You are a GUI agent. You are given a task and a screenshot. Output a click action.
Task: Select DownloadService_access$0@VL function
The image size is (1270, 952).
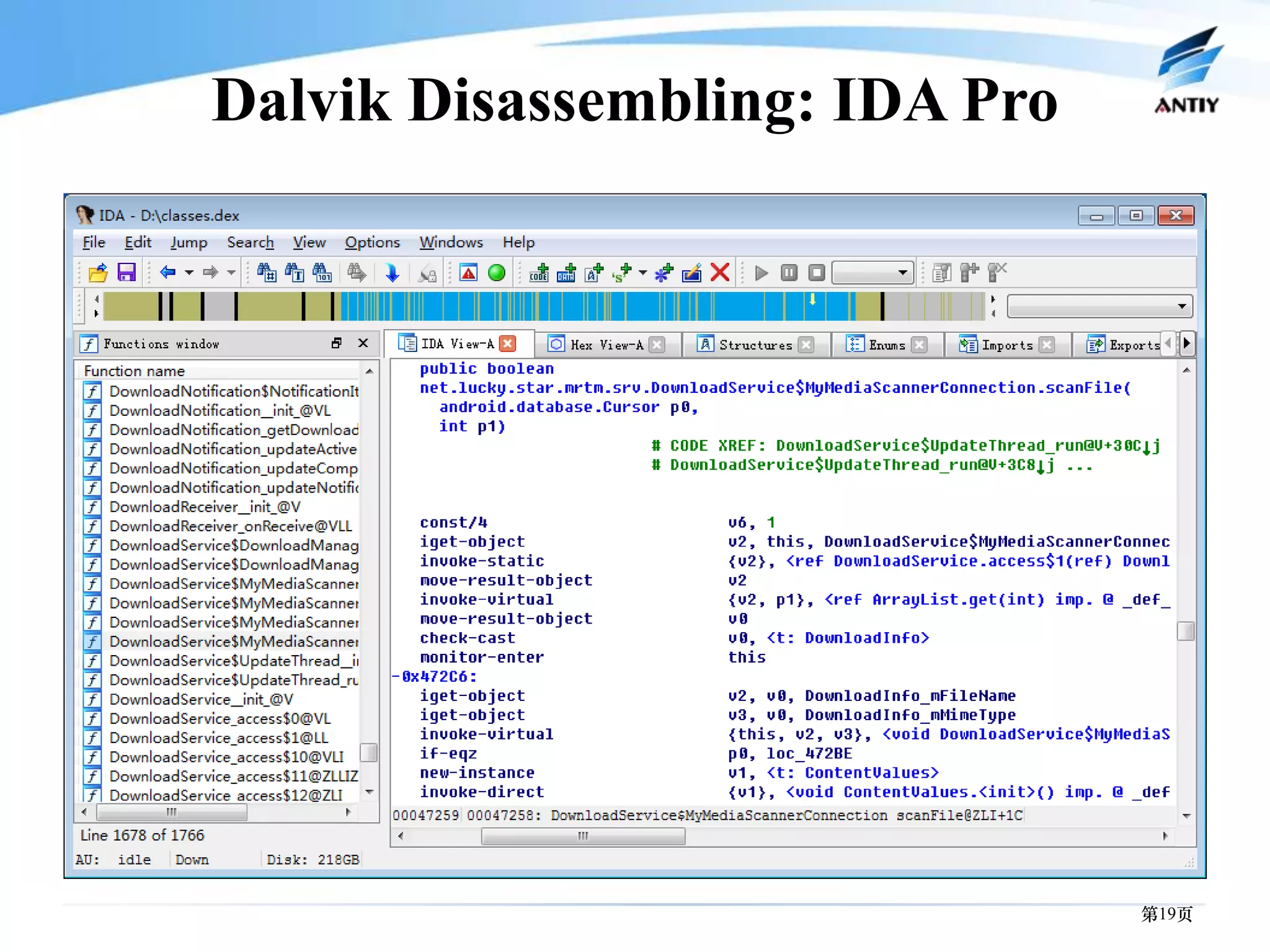pyautogui.click(x=220, y=718)
